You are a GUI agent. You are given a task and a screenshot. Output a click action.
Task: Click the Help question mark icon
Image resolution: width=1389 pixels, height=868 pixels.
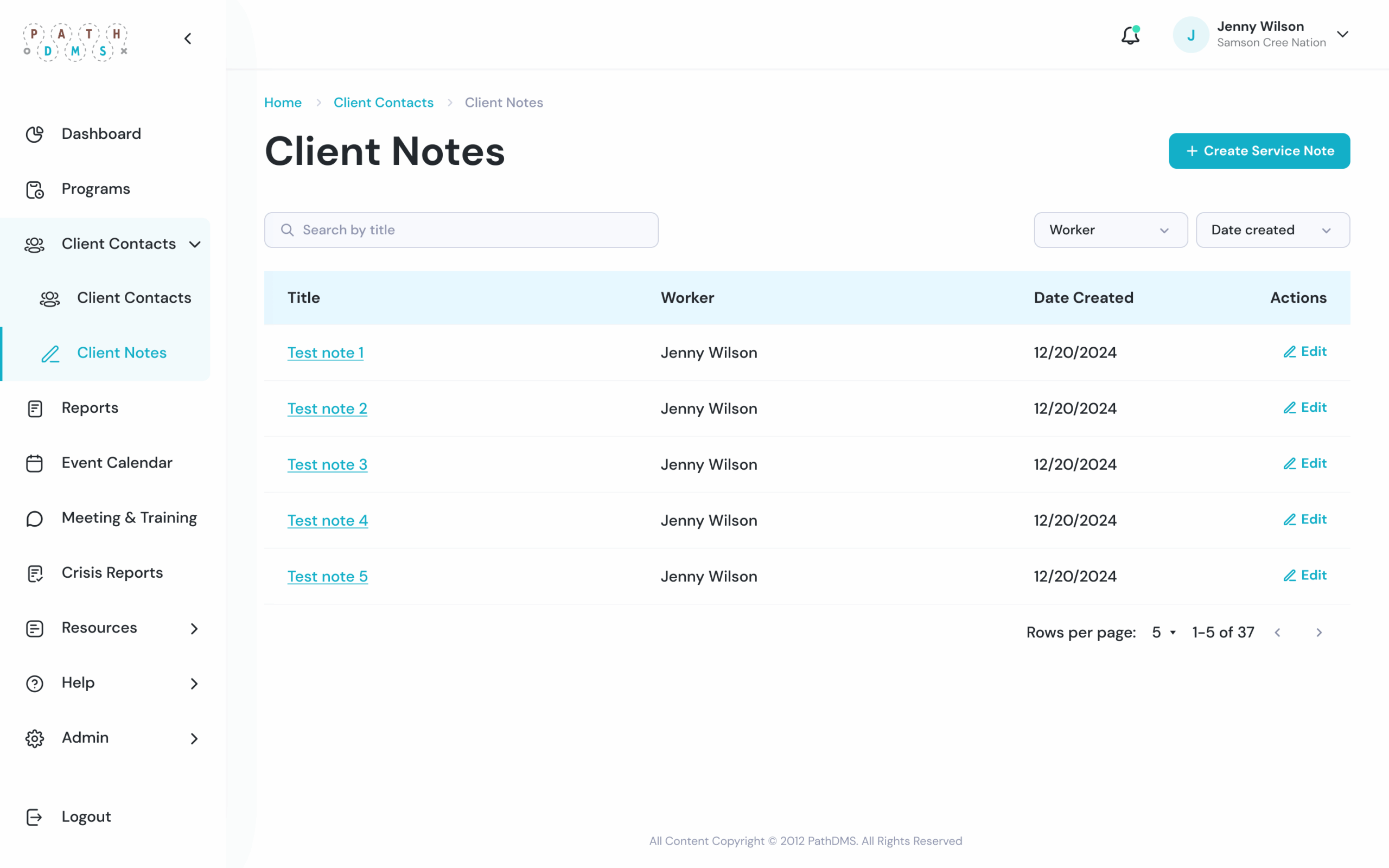coord(34,683)
